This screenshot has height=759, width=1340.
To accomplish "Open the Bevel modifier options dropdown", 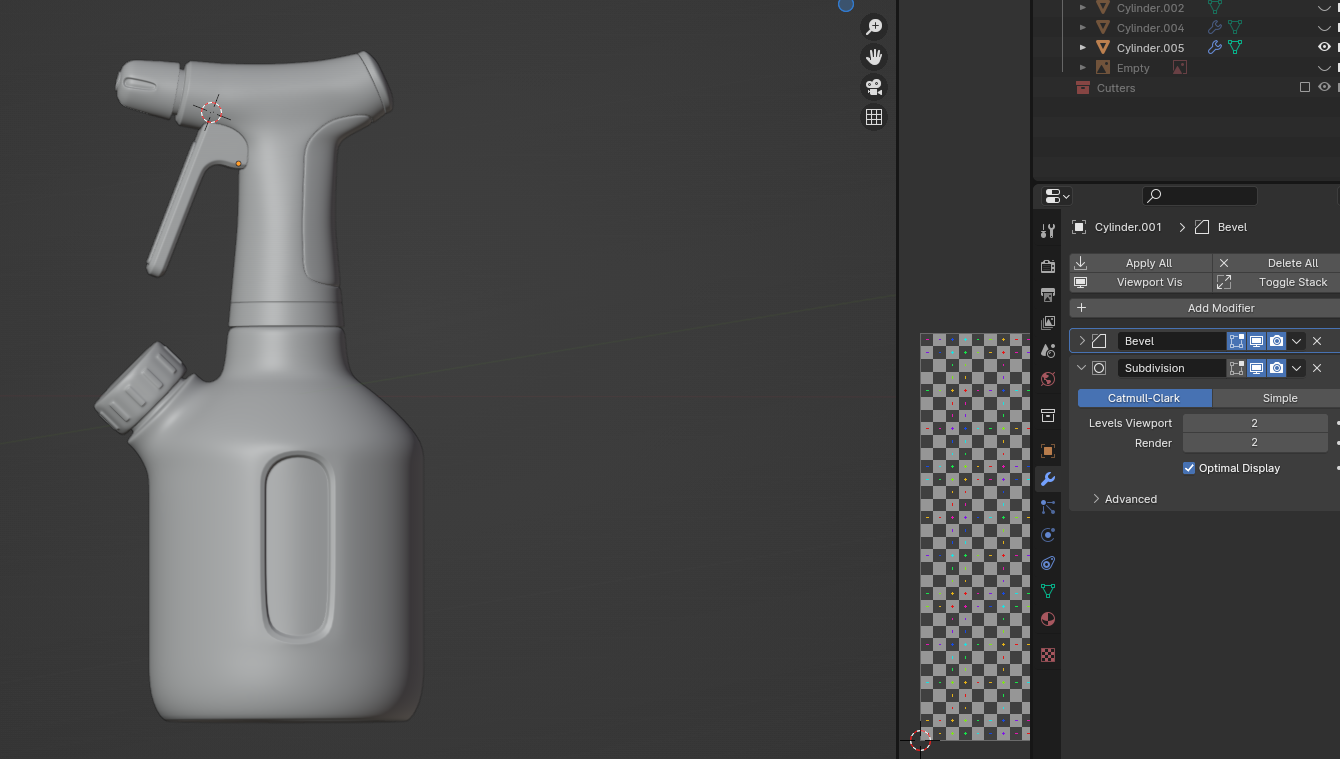I will [x=1297, y=341].
